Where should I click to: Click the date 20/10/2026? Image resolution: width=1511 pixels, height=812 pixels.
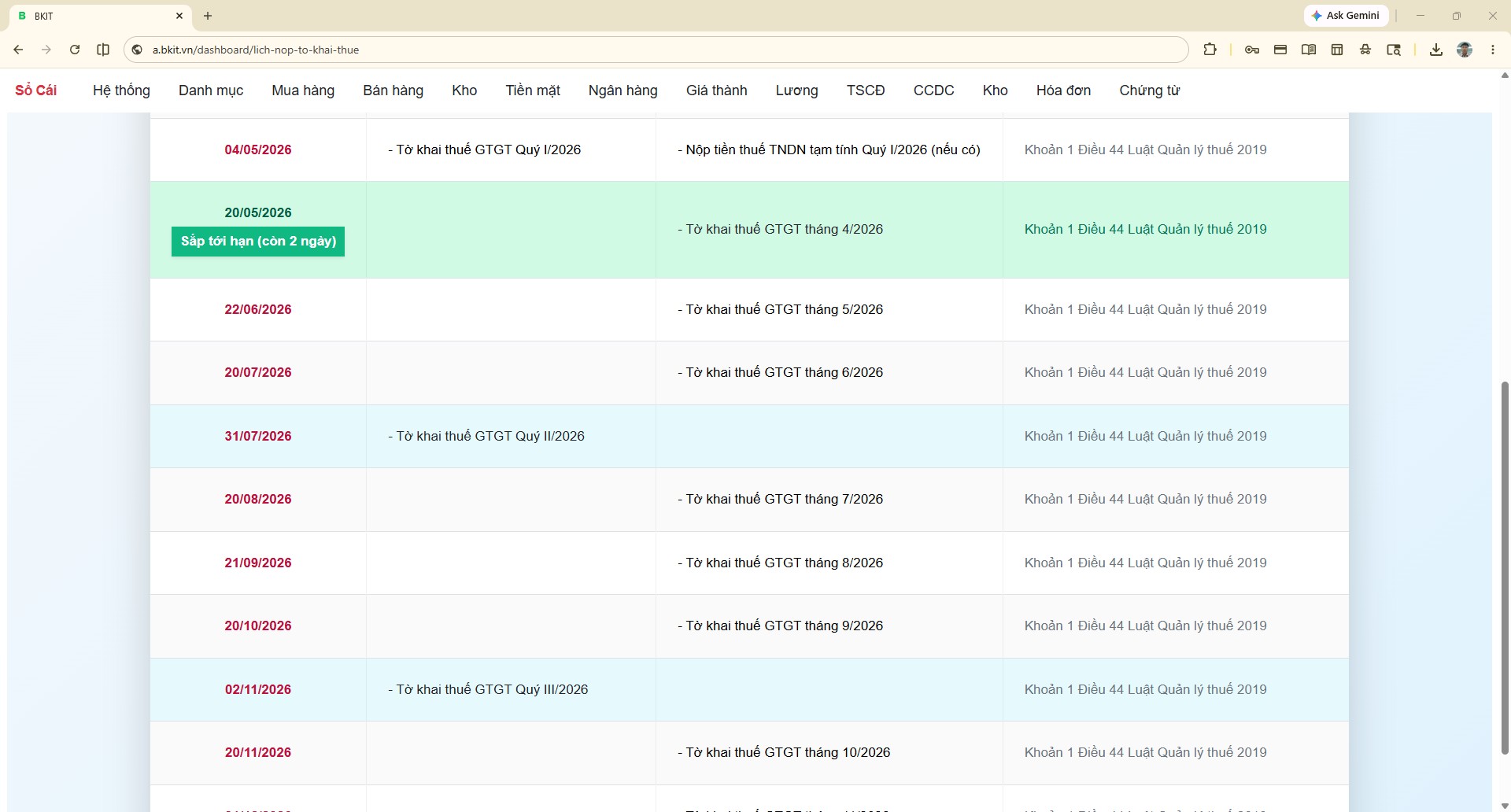pos(258,626)
